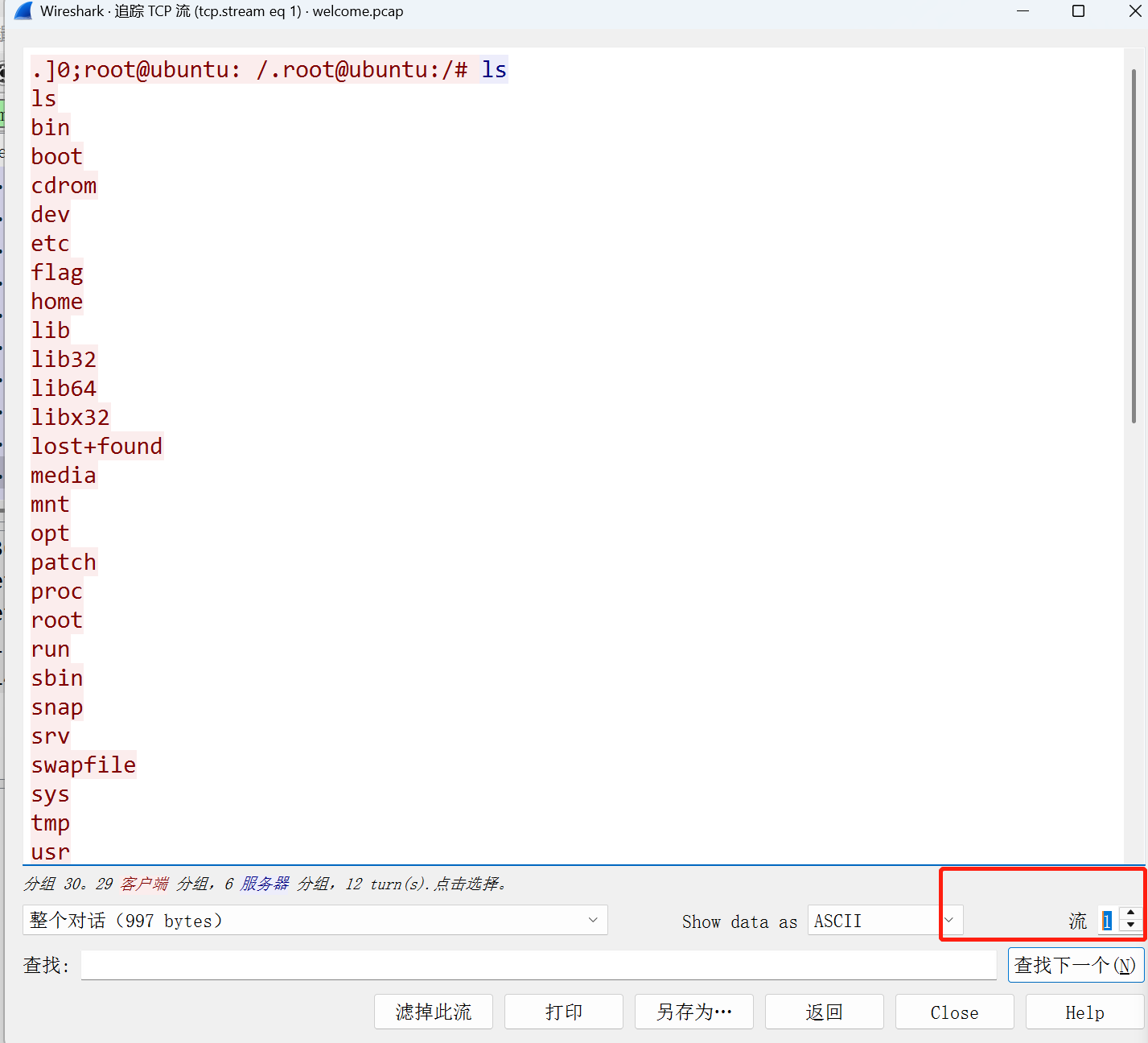This screenshot has height=1043, width=1148.
Task: Click the Help button
Action: [x=1084, y=1012]
